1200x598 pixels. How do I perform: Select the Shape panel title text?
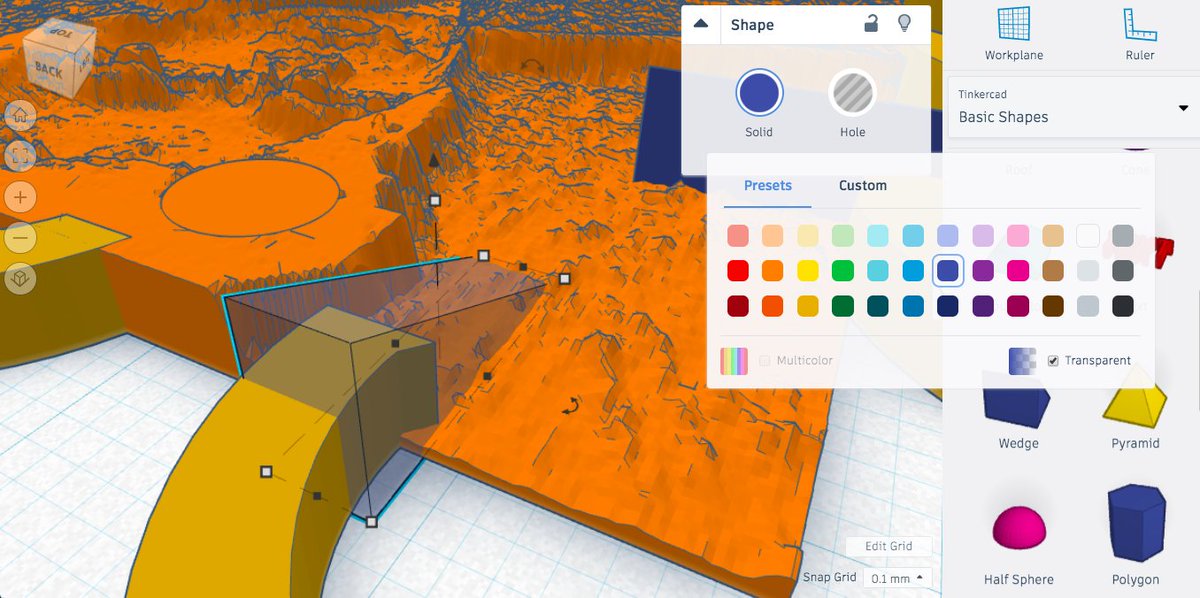click(752, 24)
